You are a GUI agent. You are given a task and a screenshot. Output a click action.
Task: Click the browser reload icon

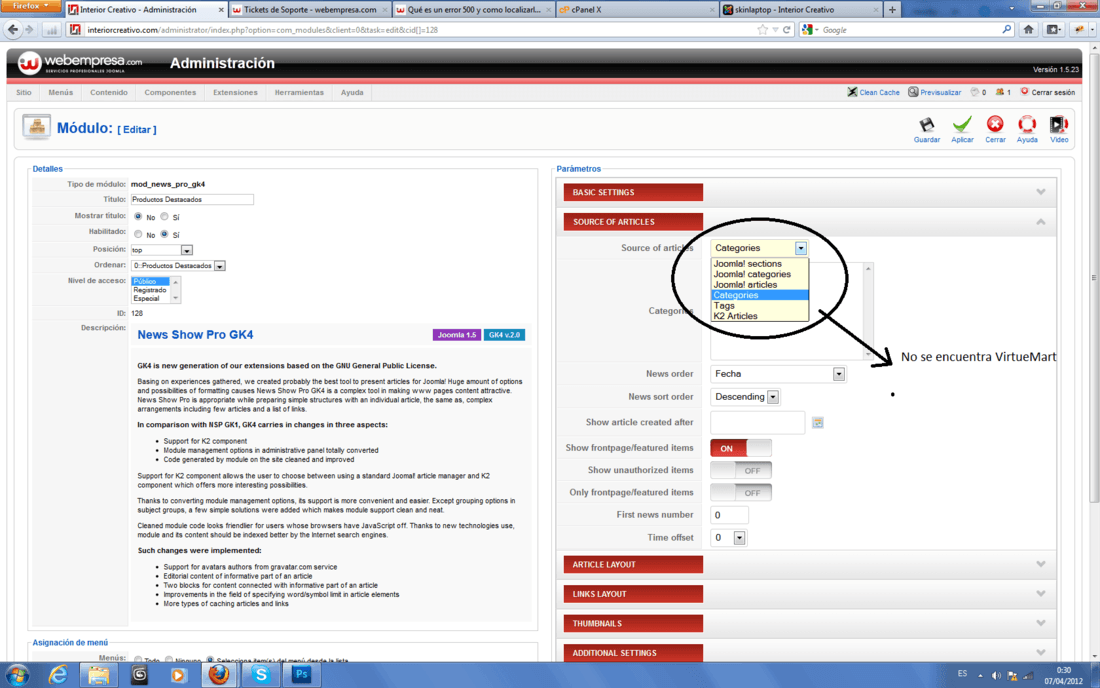coord(787,29)
